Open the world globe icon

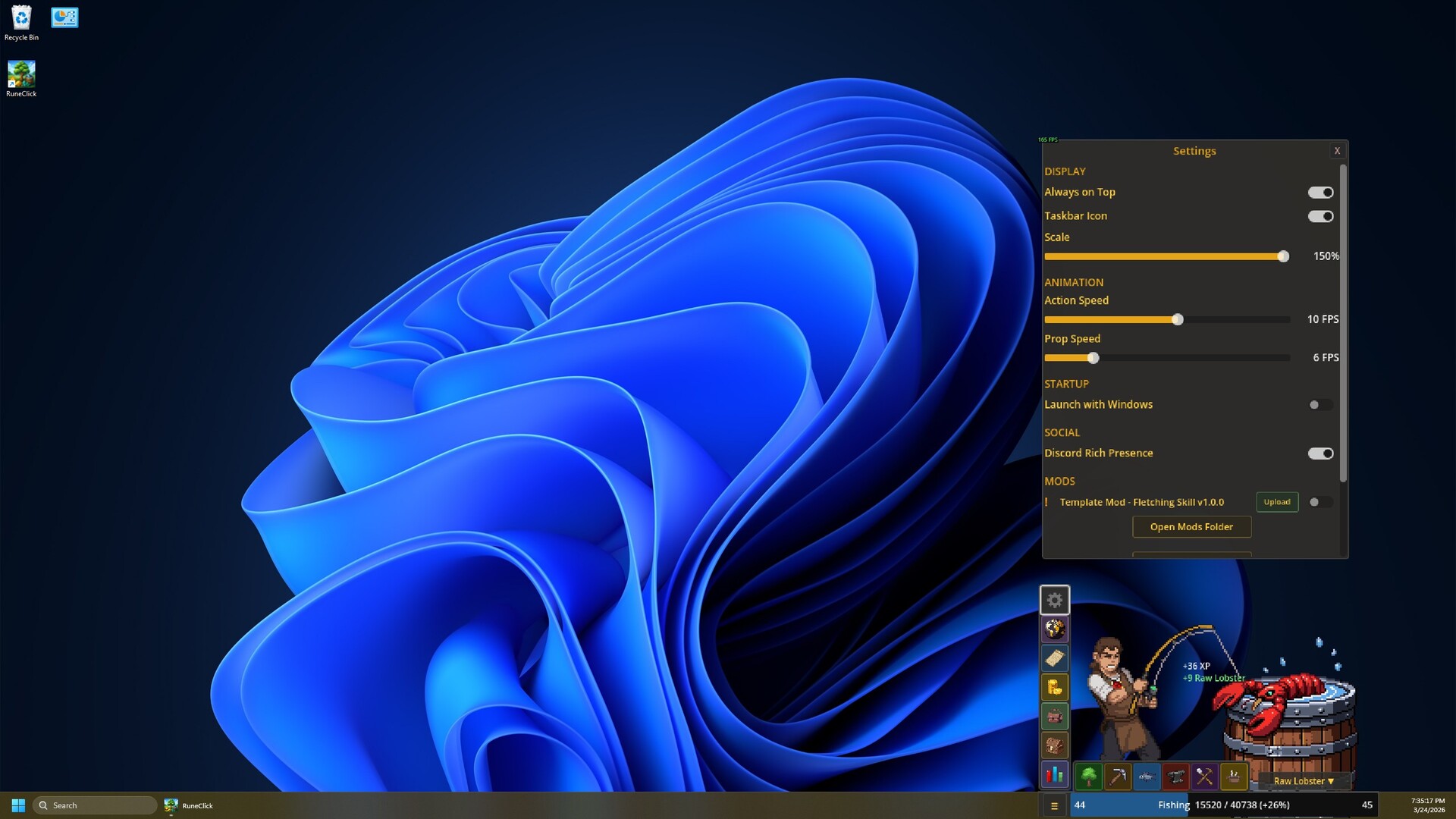[1054, 629]
